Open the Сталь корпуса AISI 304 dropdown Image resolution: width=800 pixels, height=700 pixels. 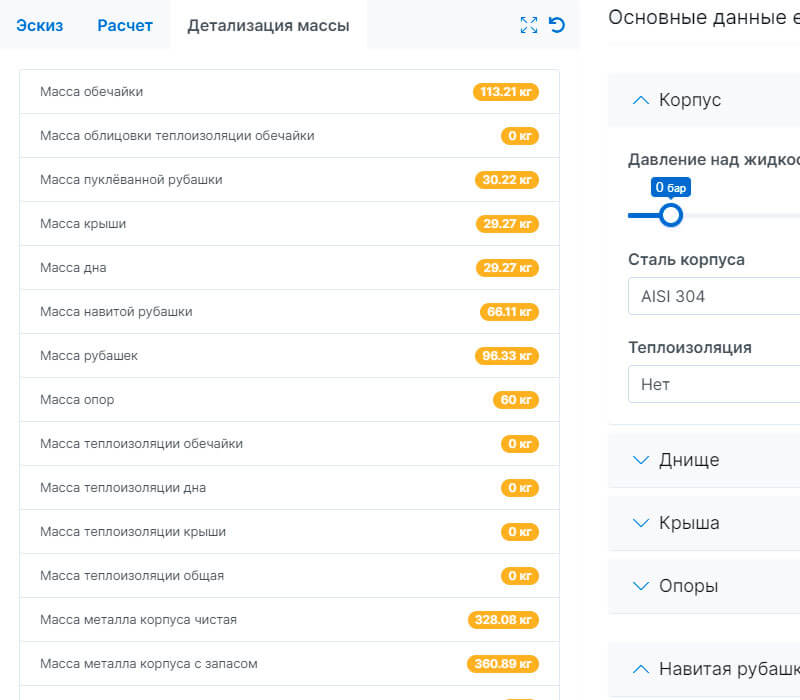click(x=713, y=297)
